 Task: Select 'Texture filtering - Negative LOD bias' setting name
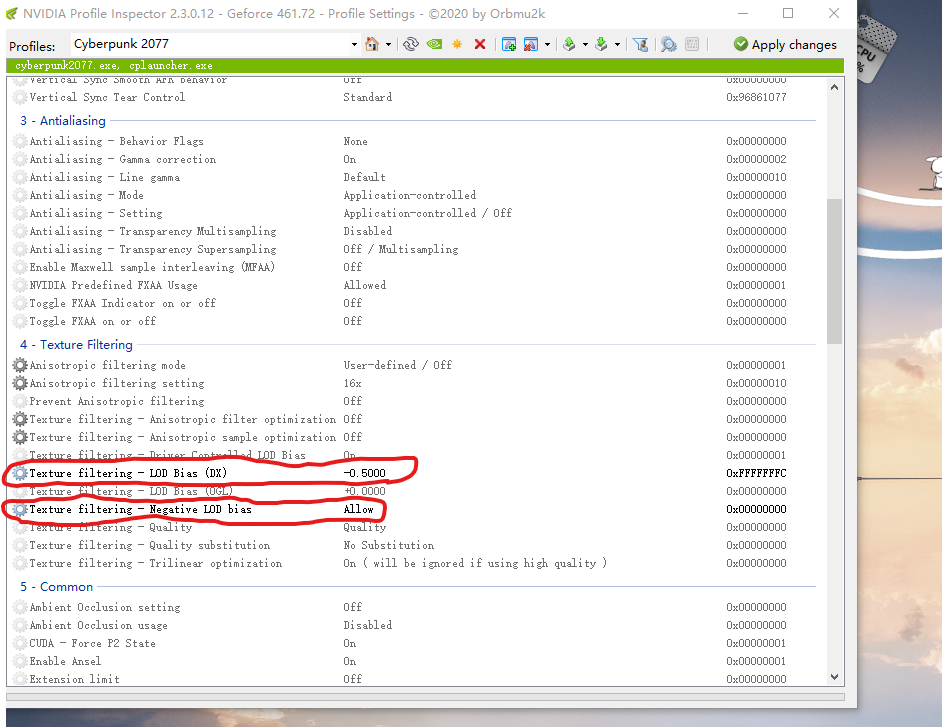pyautogui.click(x=141, y=509)
